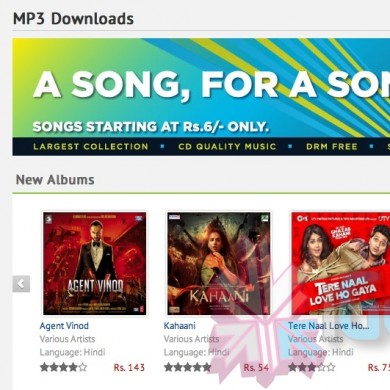Click the Rs. 143 price
This screenshot has width=390, height=390.
click(x=129, y=368)
